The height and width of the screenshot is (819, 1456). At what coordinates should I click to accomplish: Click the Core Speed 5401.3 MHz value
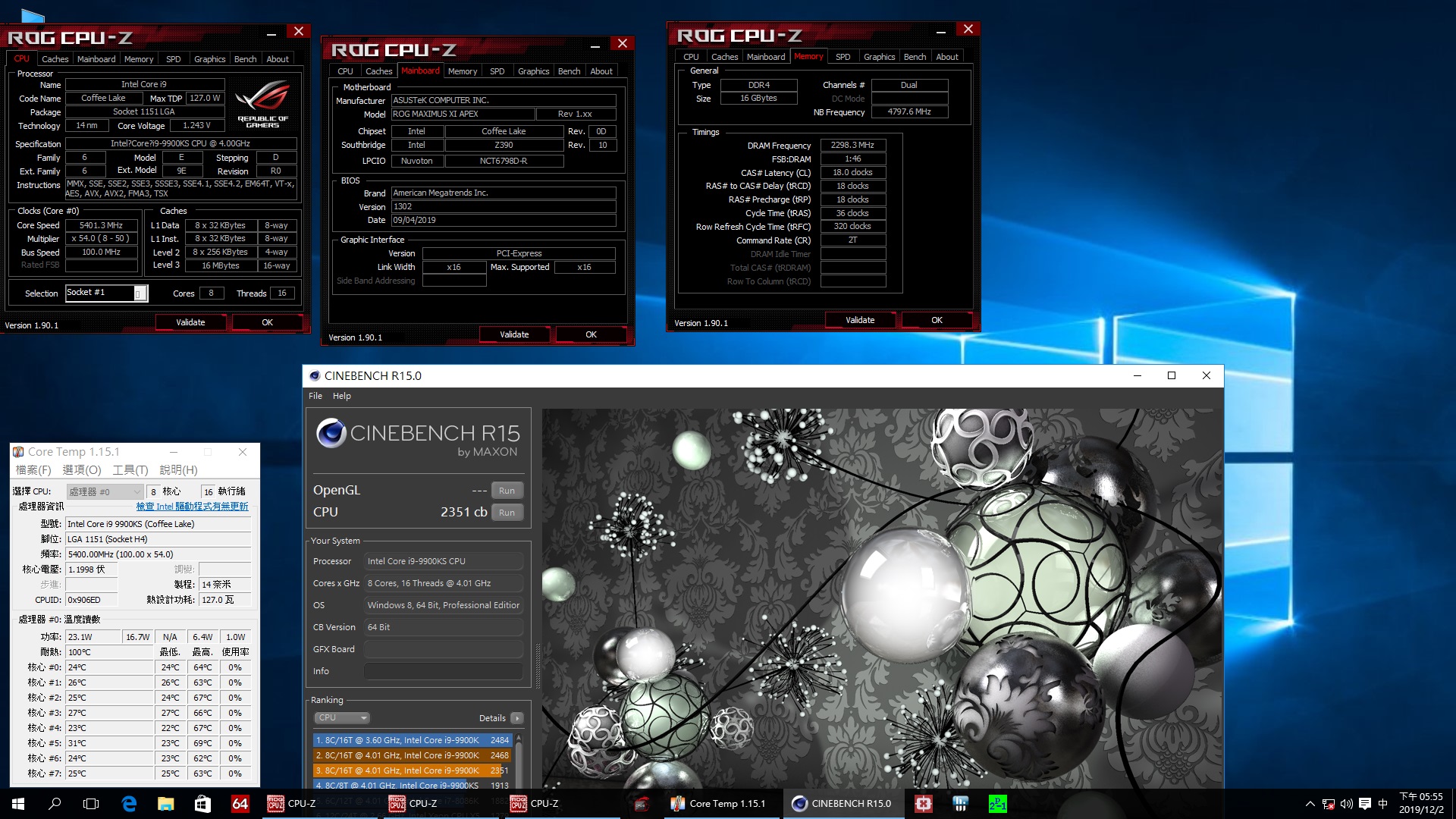101,225
